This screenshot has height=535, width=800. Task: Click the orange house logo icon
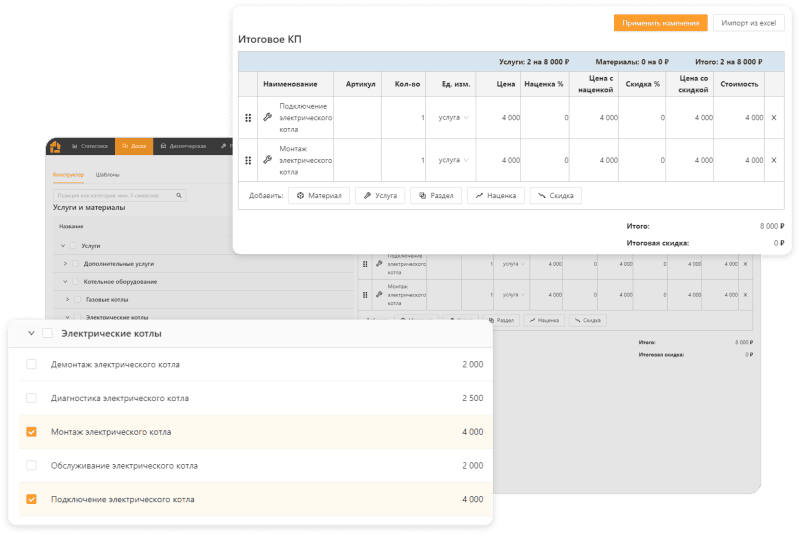(x=56, y=146)
